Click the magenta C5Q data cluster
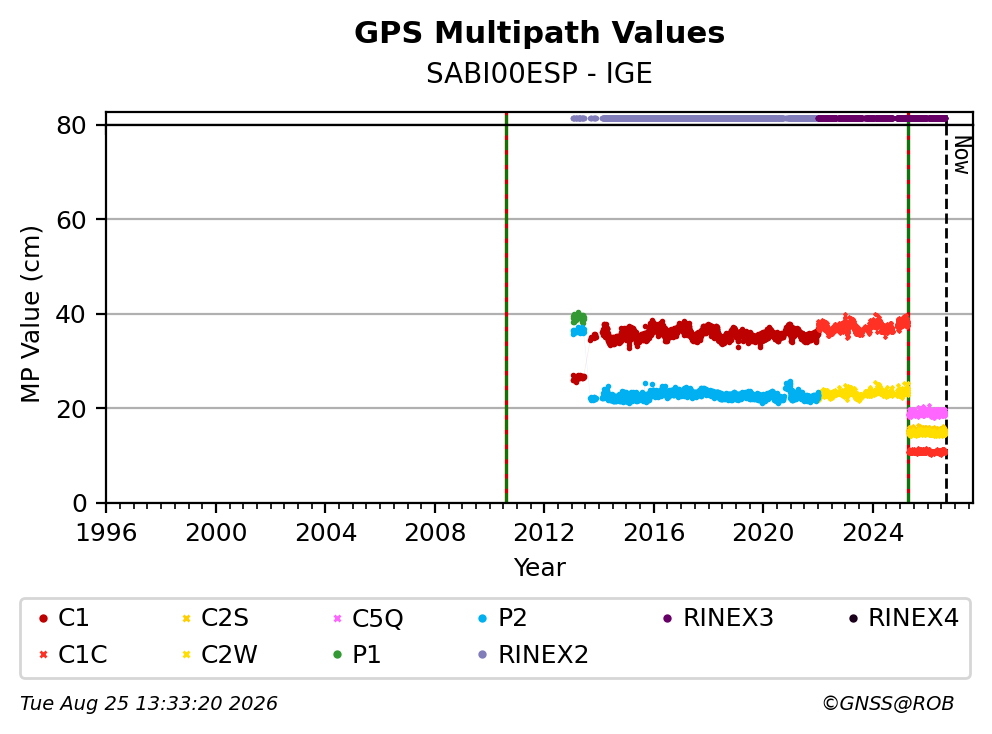 [927, 413]
